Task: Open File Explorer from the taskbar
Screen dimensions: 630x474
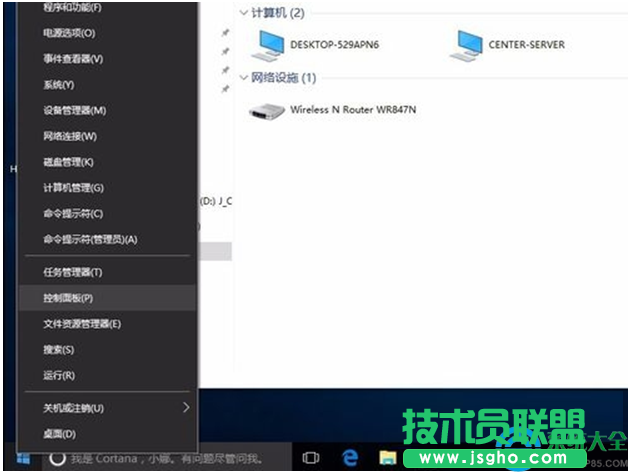Action: [388, 458]
